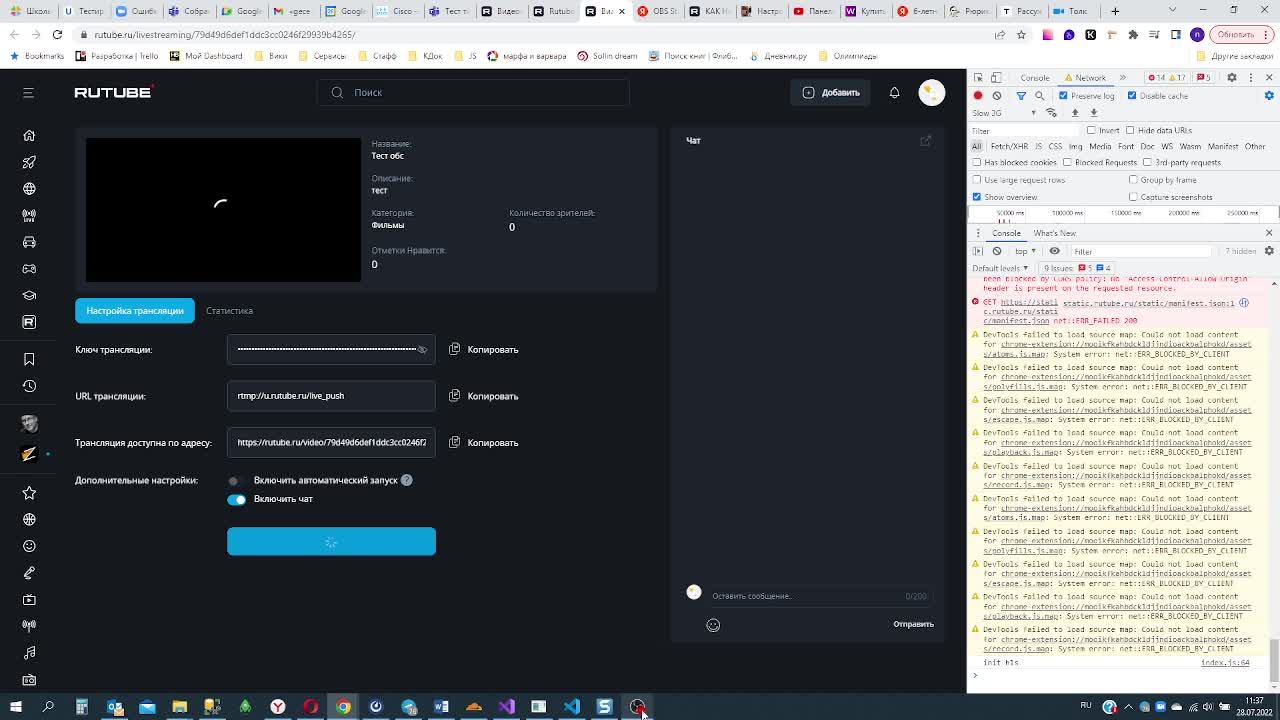Filter network requests by Fetch/XHR
The width and height of the screenshot is (1280, 720).
click(x=1009, y=146)
